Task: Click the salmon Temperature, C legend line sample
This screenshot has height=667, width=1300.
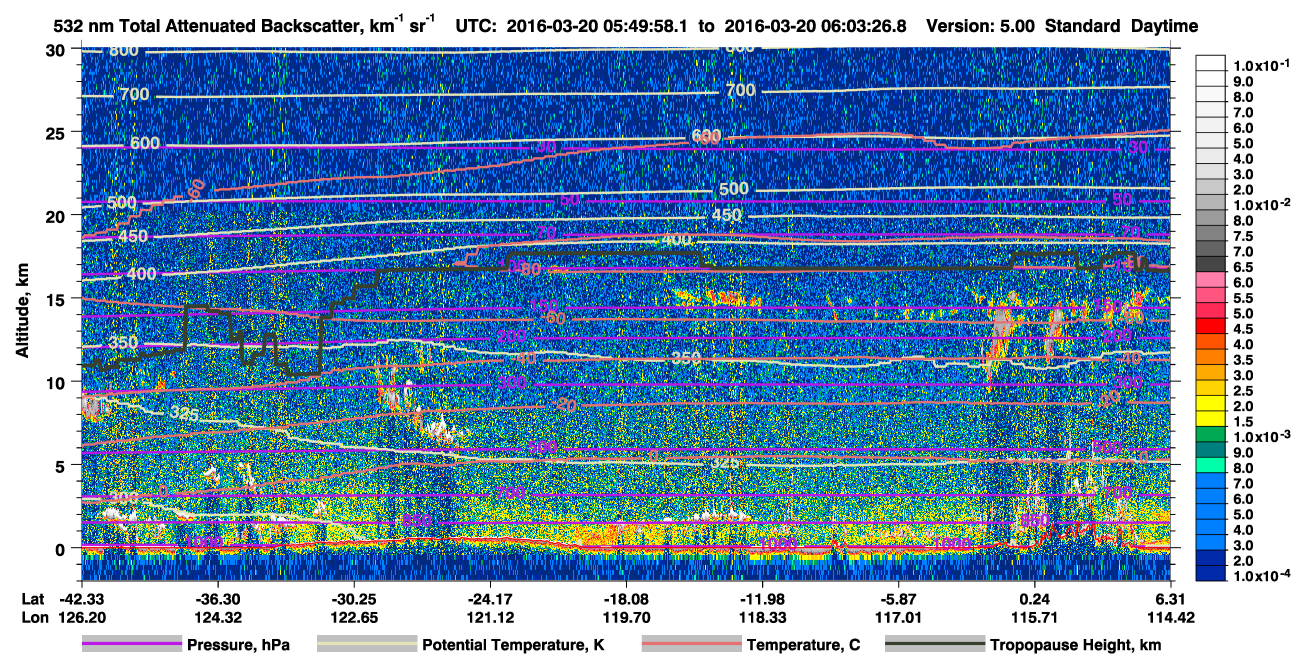Action: [x=690, y=645]
